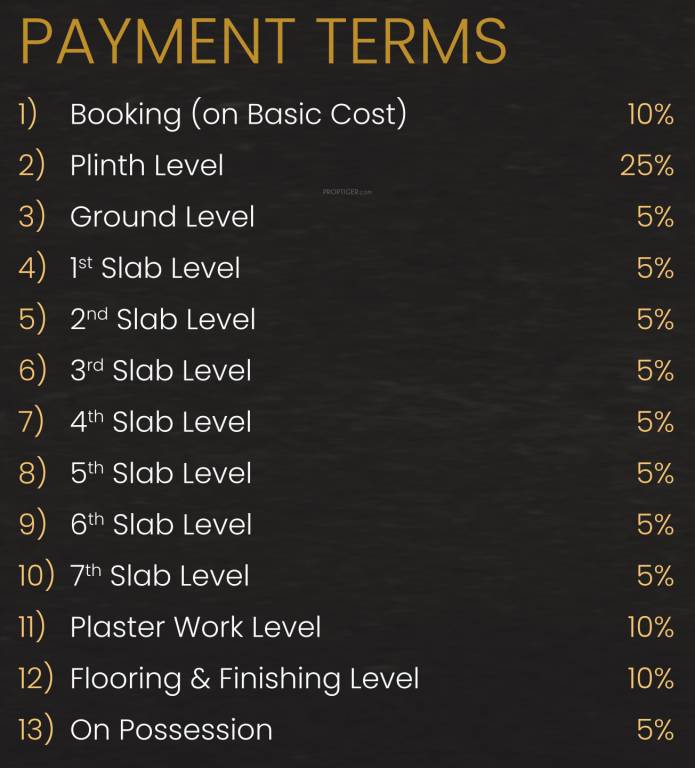Click the 7th Slab Level text
Screen dimensions: 695x768
[160, 576]
